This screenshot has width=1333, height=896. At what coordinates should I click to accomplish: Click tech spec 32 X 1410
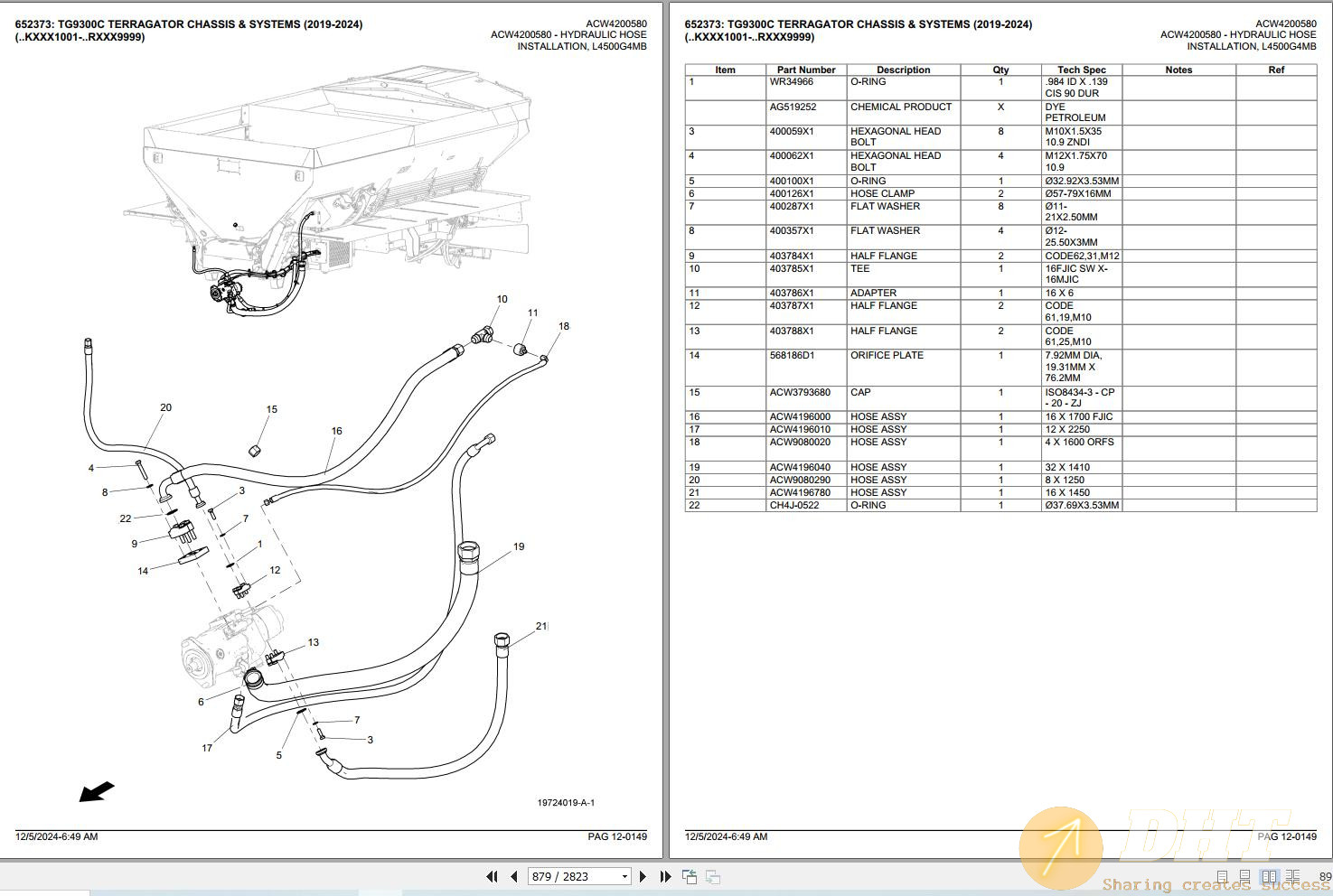pyautogui.click(x=1067, y=467)
